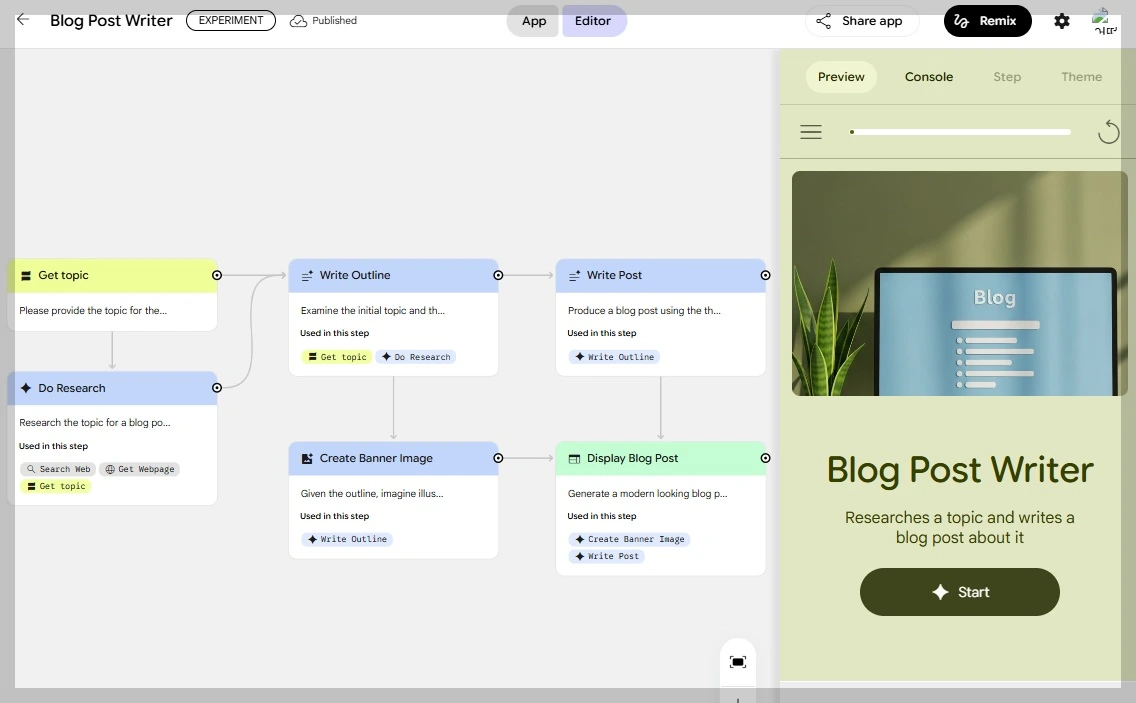Screen dimensions: 1136x703
Task: Click 'Generate a modern looking blog p...' text
Action: [x=647, y=494]
